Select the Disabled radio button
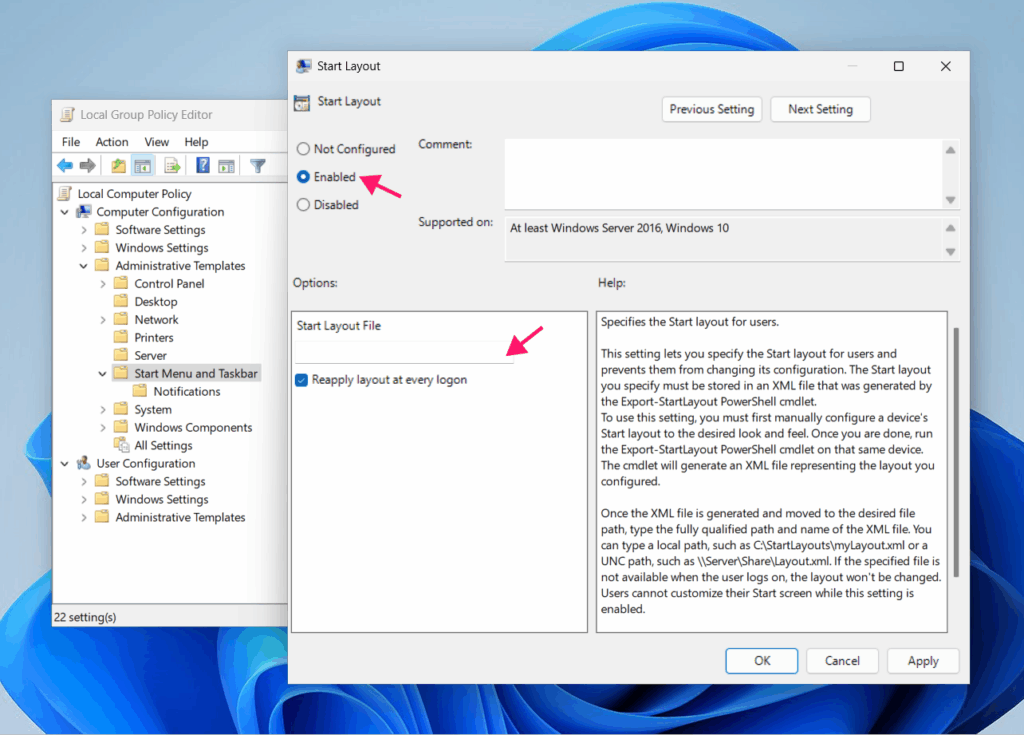1024x735 pixels. click(303, 205)
